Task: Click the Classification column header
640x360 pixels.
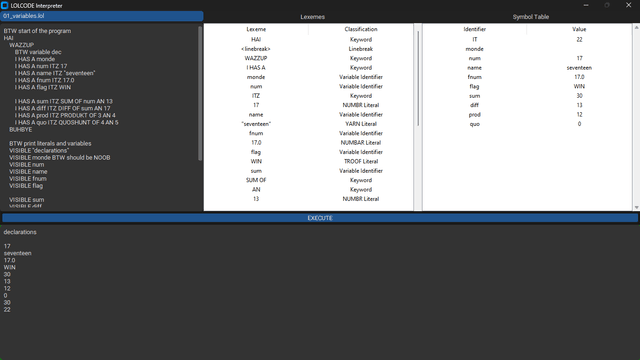Action: click(x=361, y=29)
